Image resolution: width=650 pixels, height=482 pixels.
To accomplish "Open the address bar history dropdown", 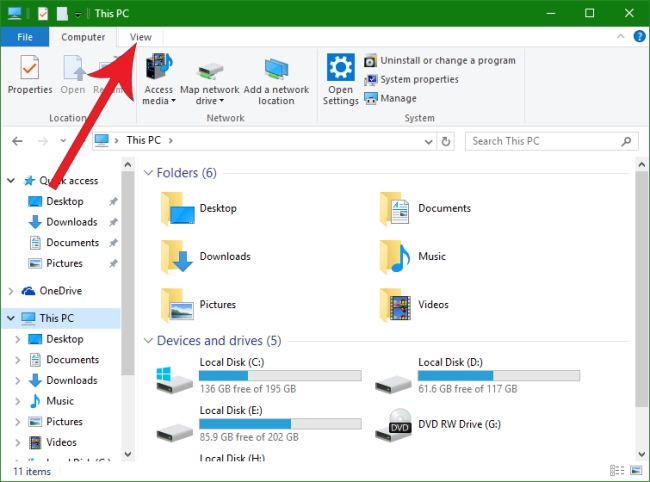I will click(x=429, y=142).
